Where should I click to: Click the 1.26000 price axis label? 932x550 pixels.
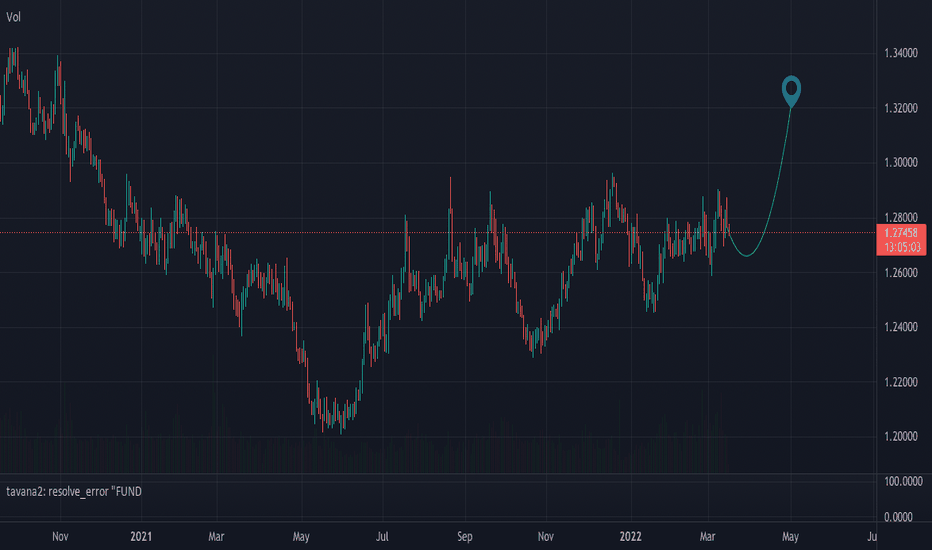pyautogui.click(x=900, y=273)
